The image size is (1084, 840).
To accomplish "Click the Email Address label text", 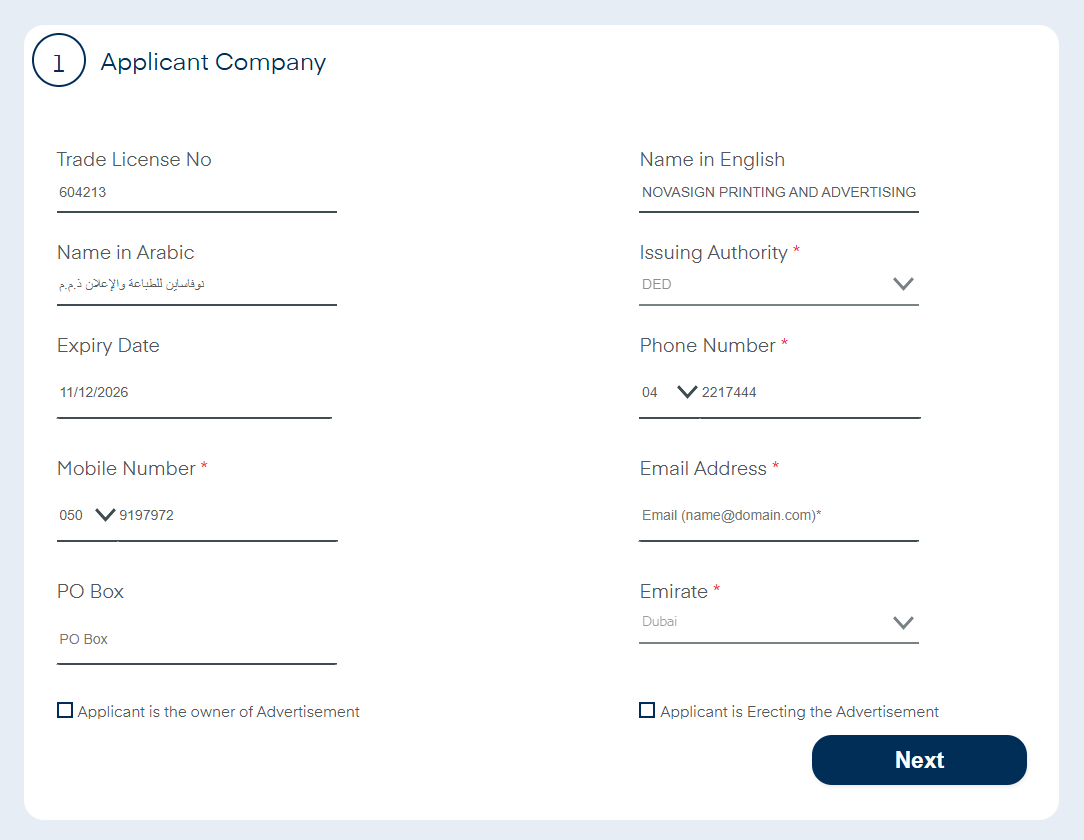I will (703, 469).
